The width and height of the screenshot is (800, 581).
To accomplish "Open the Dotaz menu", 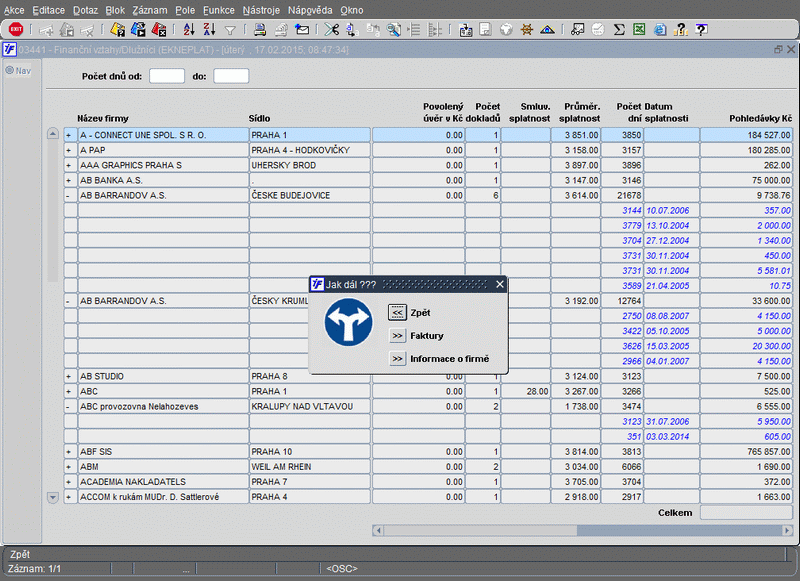I will point(85,9).
